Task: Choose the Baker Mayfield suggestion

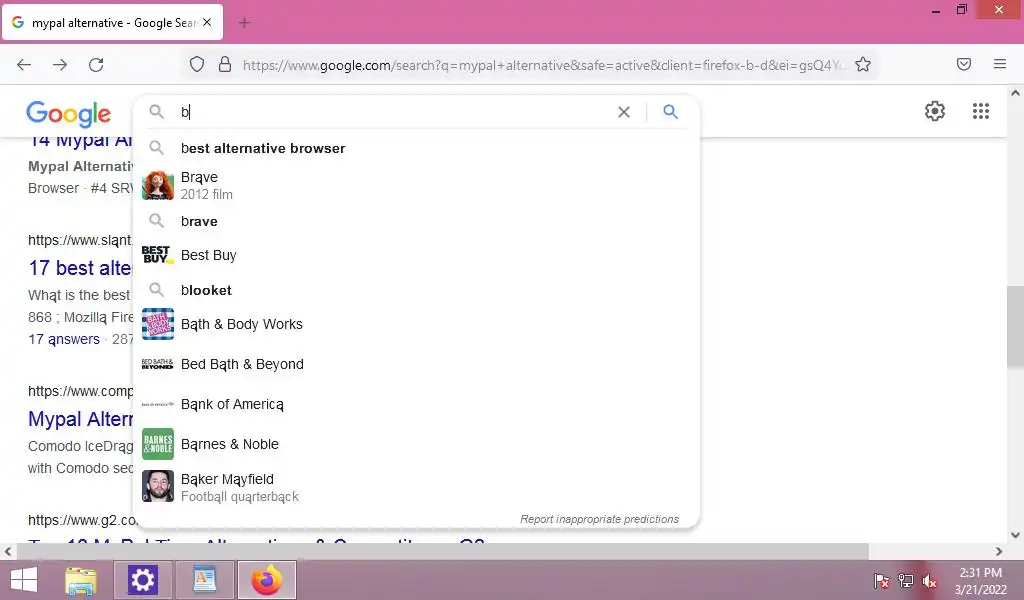Action: tap(416, 487)
